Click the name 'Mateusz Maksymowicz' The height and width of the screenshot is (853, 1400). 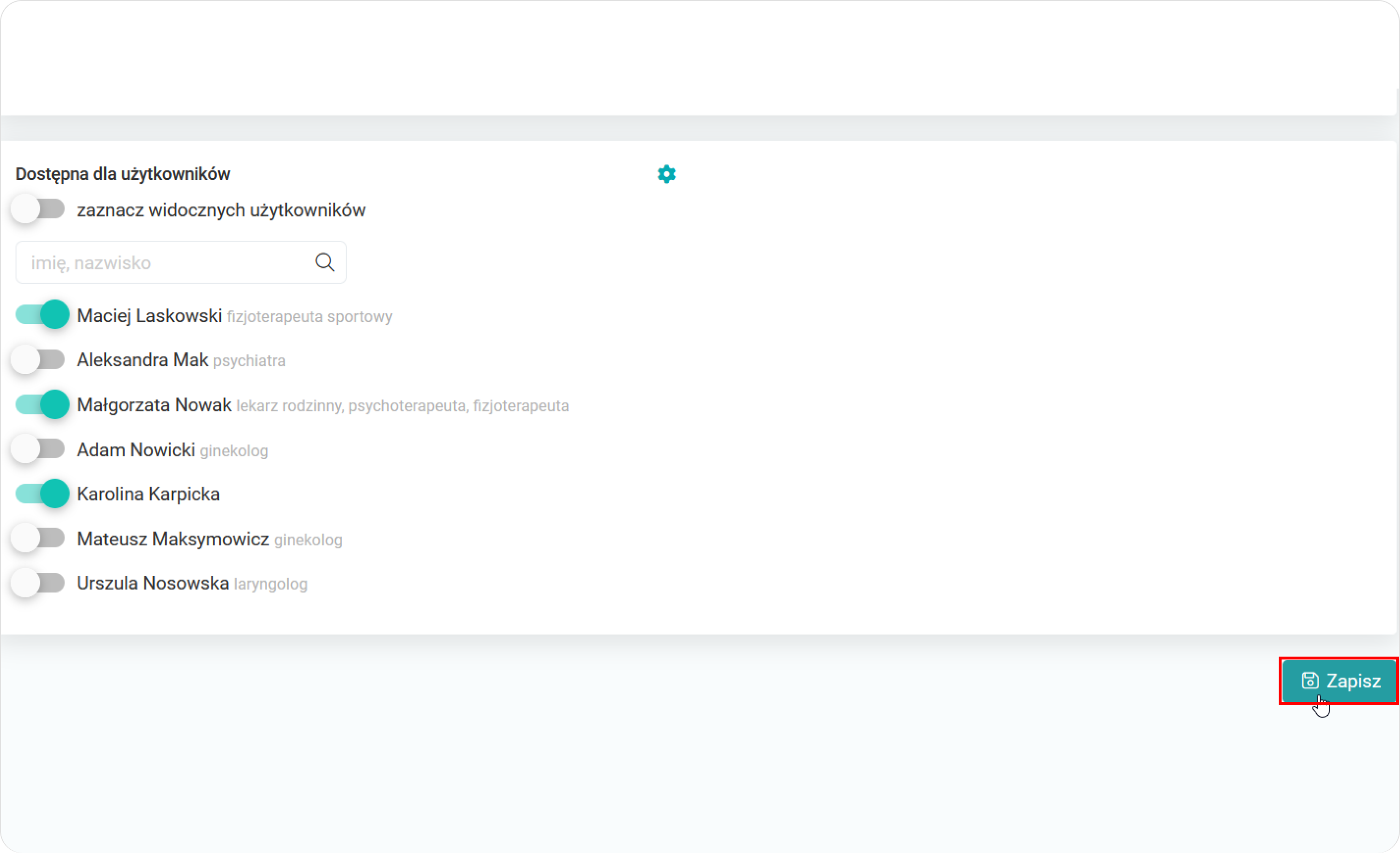(x=173, y=539)
